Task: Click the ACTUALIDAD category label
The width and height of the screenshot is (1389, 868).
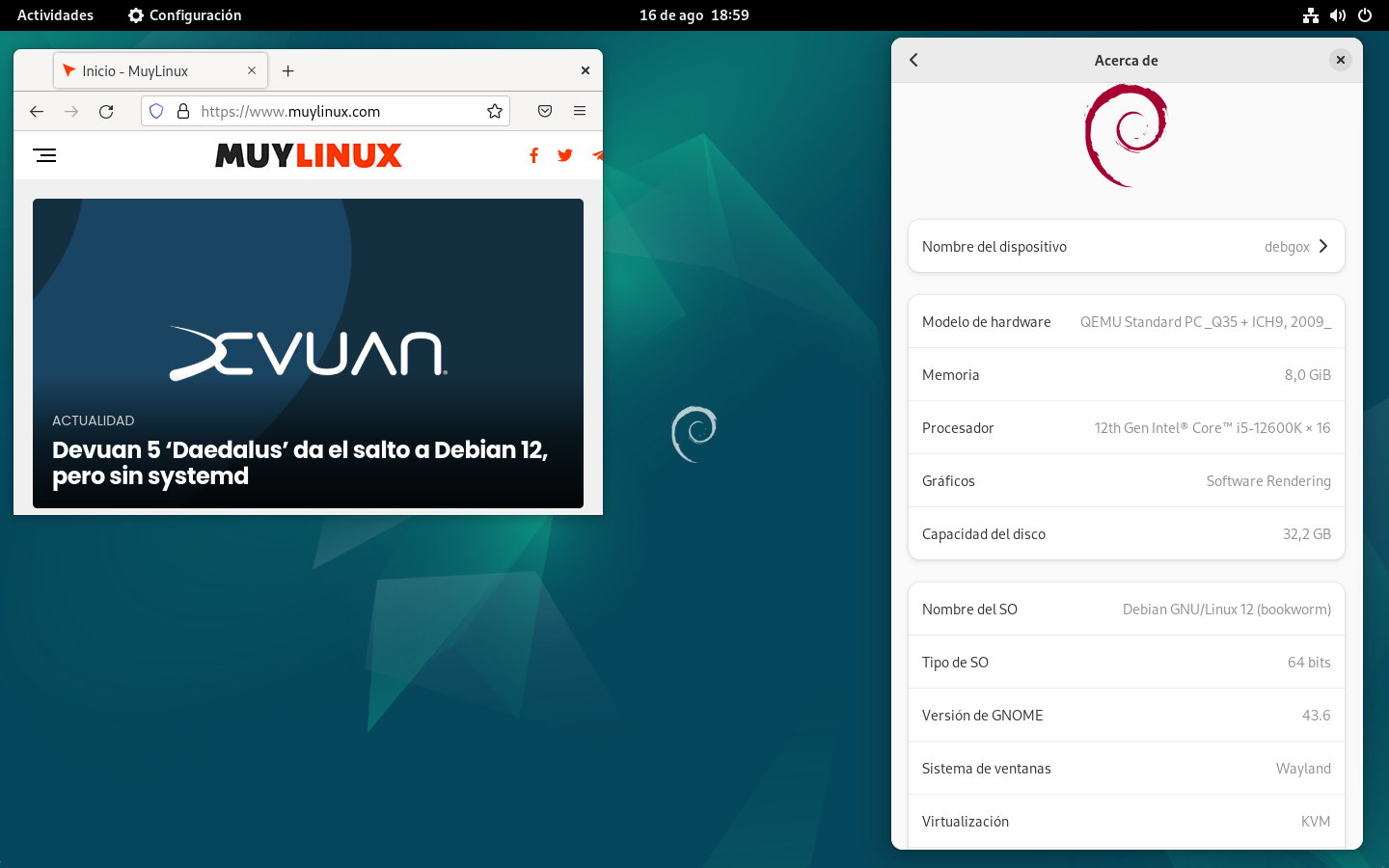Action: point(94,420)
